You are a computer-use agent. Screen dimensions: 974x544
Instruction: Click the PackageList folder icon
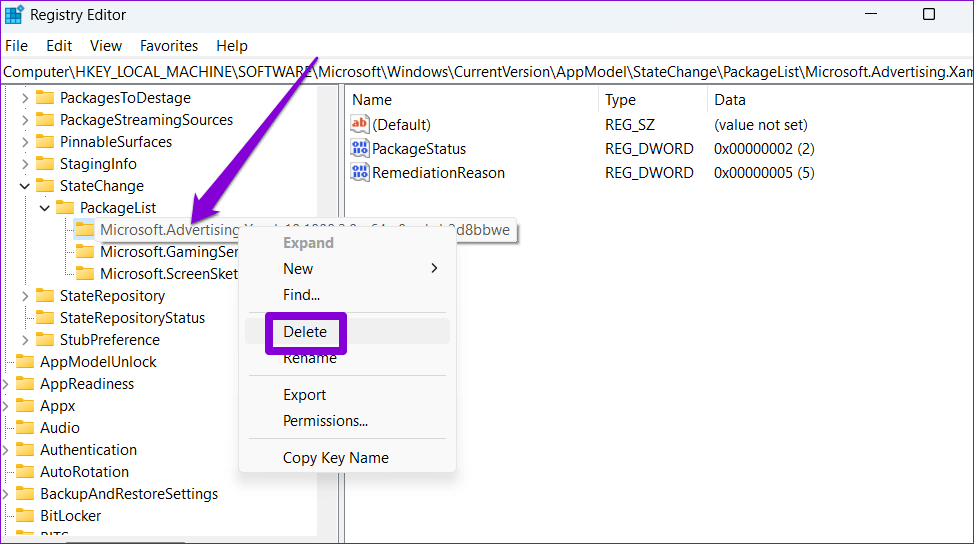tap(65, 207)
